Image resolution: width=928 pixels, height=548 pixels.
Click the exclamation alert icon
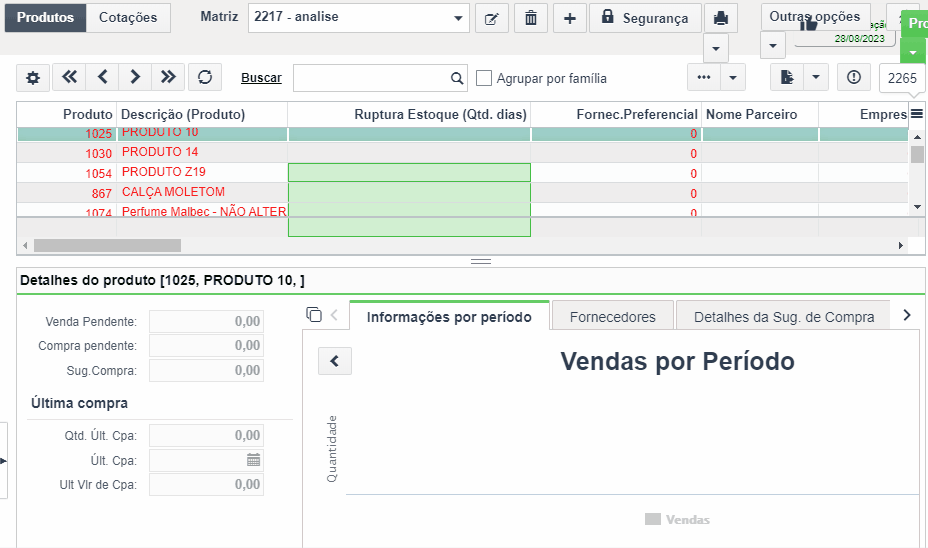854,77
